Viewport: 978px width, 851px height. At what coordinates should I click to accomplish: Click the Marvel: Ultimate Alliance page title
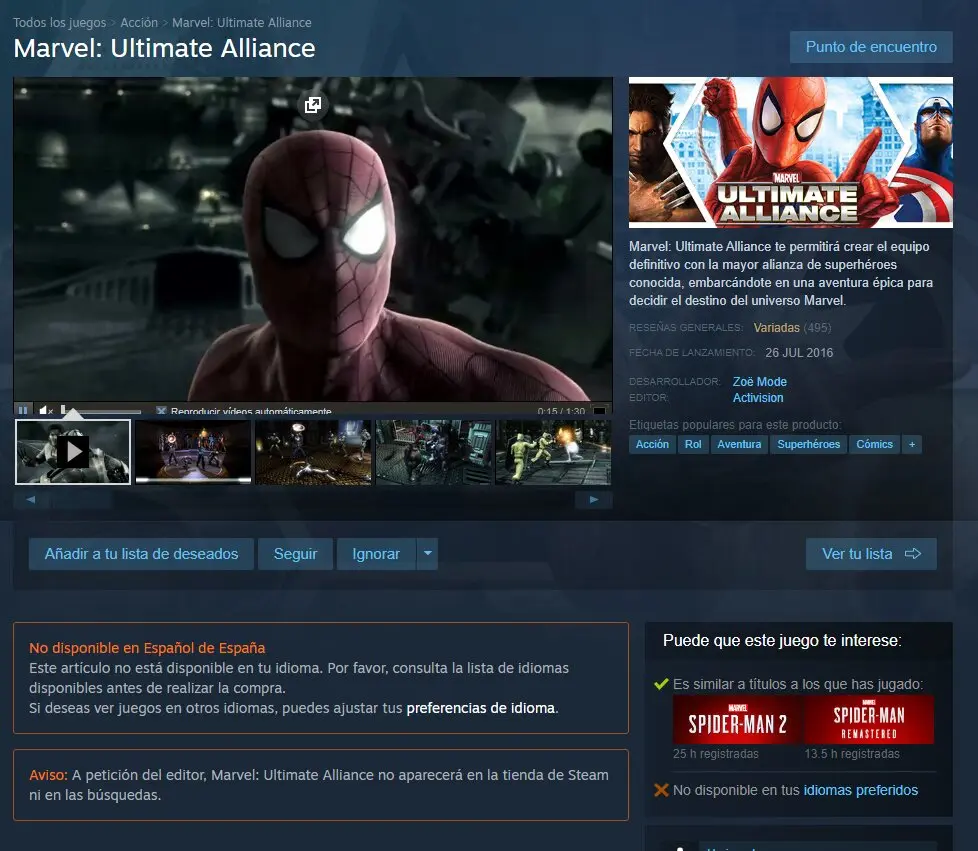pyautogui.click(x=165, y=49)
